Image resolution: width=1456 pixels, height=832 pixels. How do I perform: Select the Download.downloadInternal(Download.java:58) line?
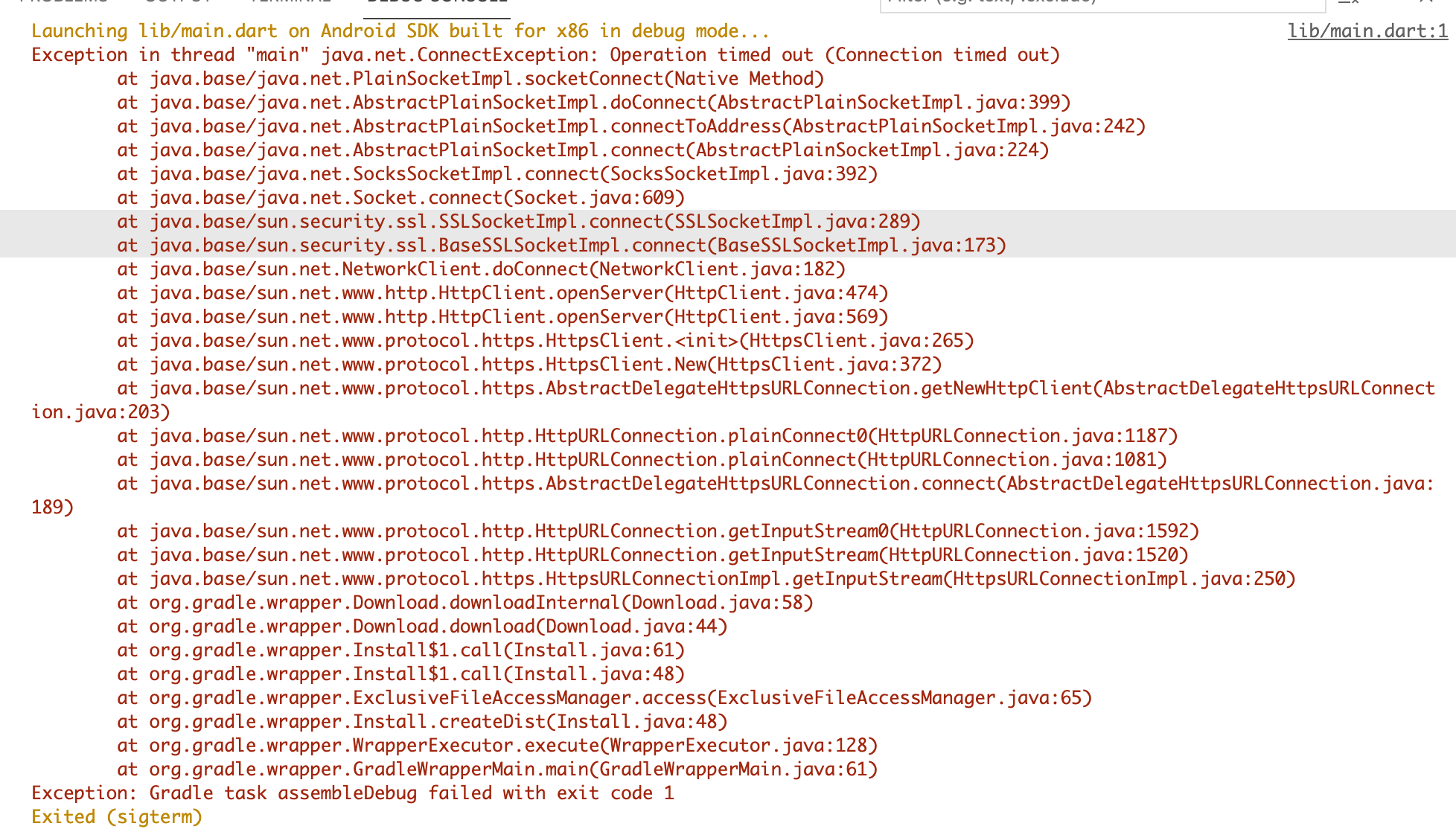click(465, 603)
